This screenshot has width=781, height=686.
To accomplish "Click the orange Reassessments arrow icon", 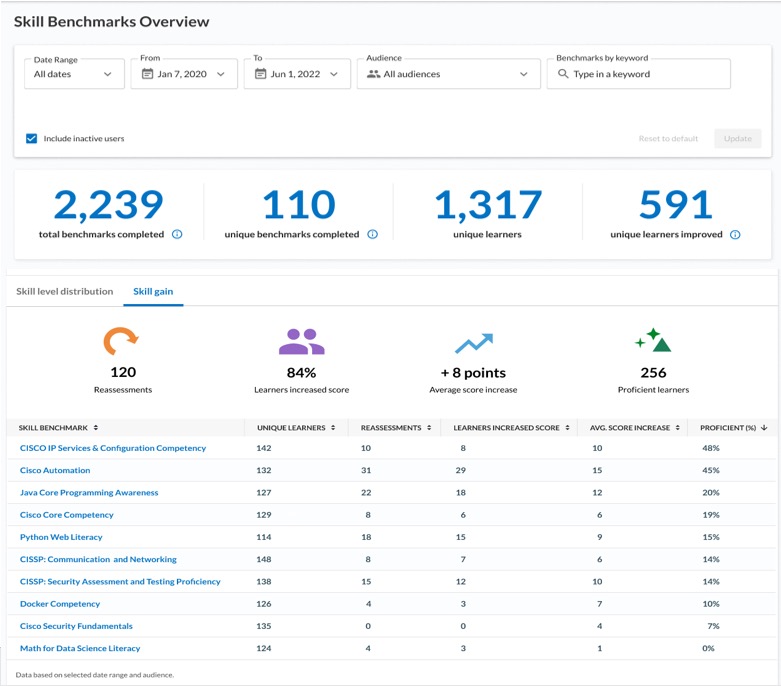I will pos(122,342).
